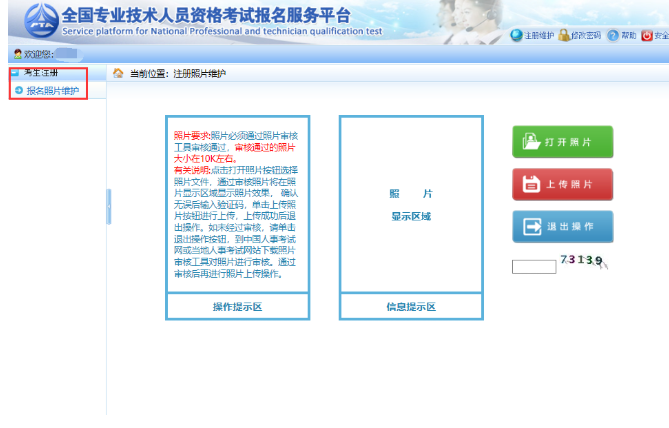
Task: Open the 报名照片维护 sidebar link
Action: click(x=52, y=91)
